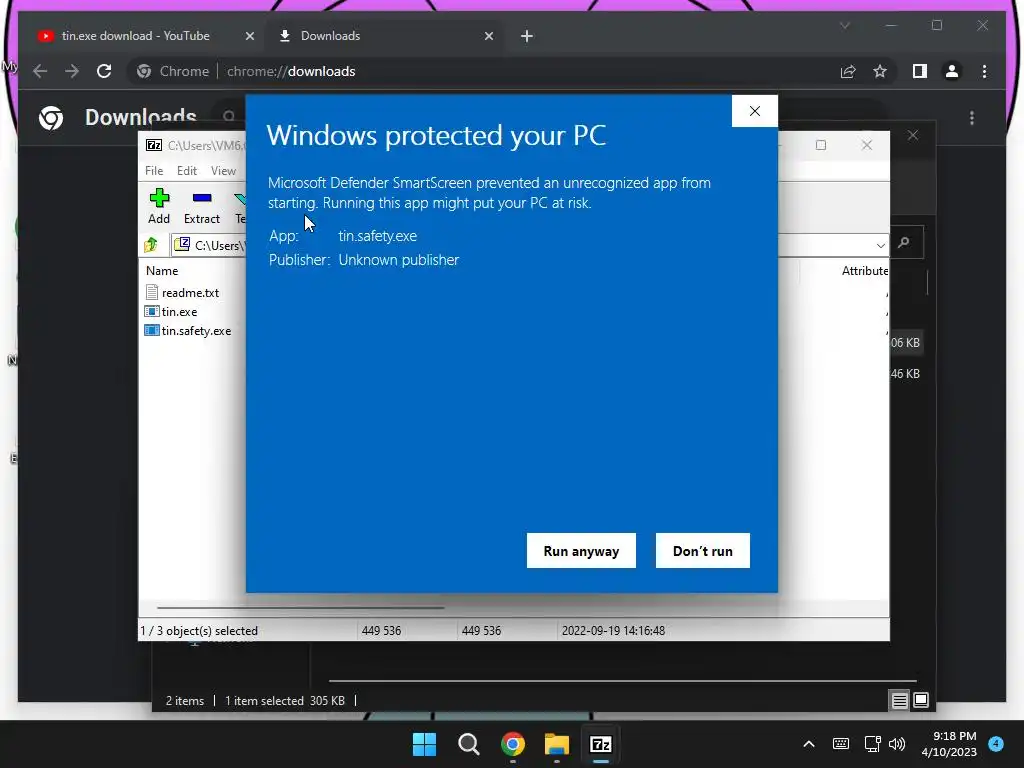Open Chrome side panel
This screenshot has height=768, width=1024.
click(920, 71)
